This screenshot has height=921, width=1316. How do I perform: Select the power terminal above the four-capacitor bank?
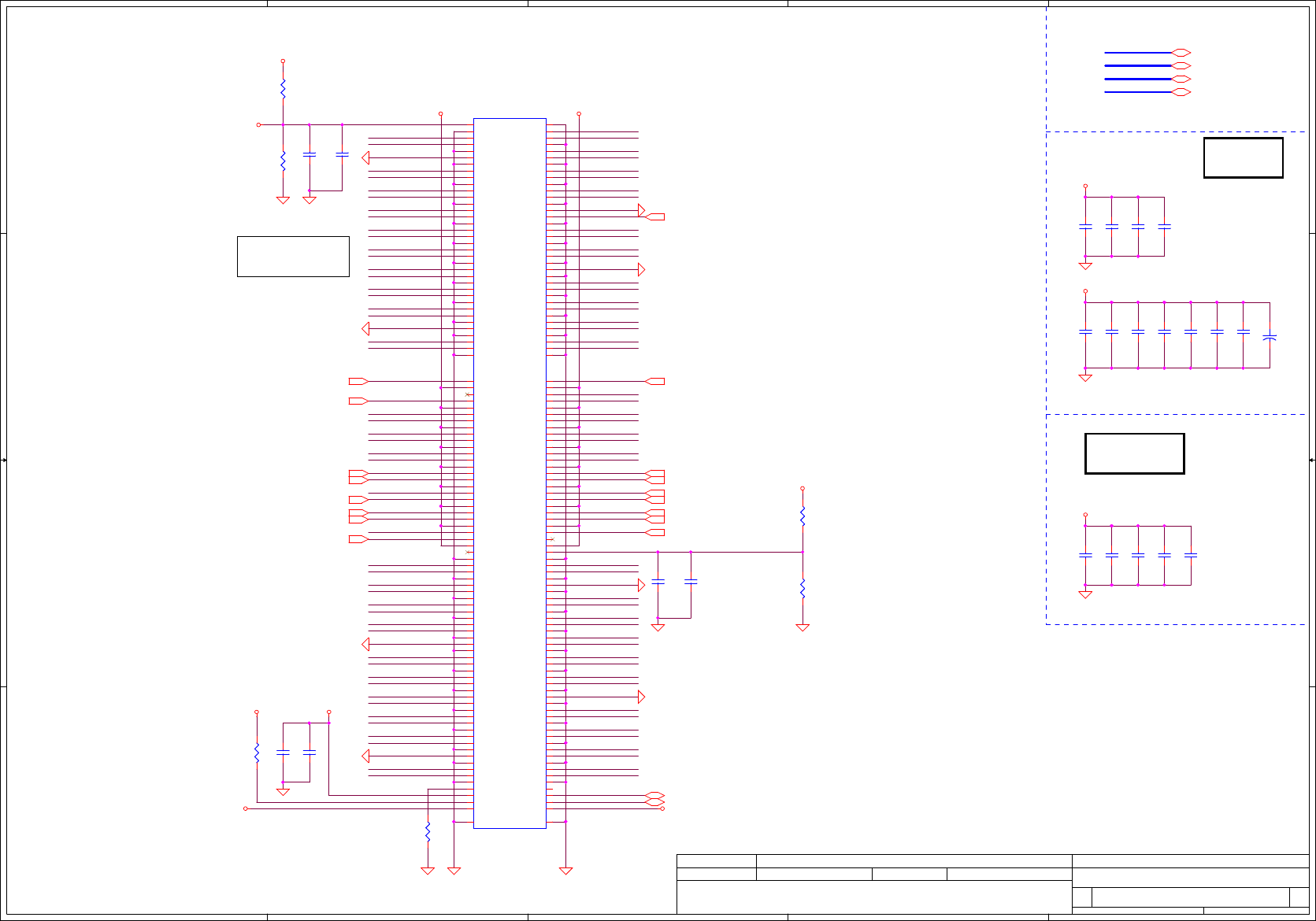1085,186
